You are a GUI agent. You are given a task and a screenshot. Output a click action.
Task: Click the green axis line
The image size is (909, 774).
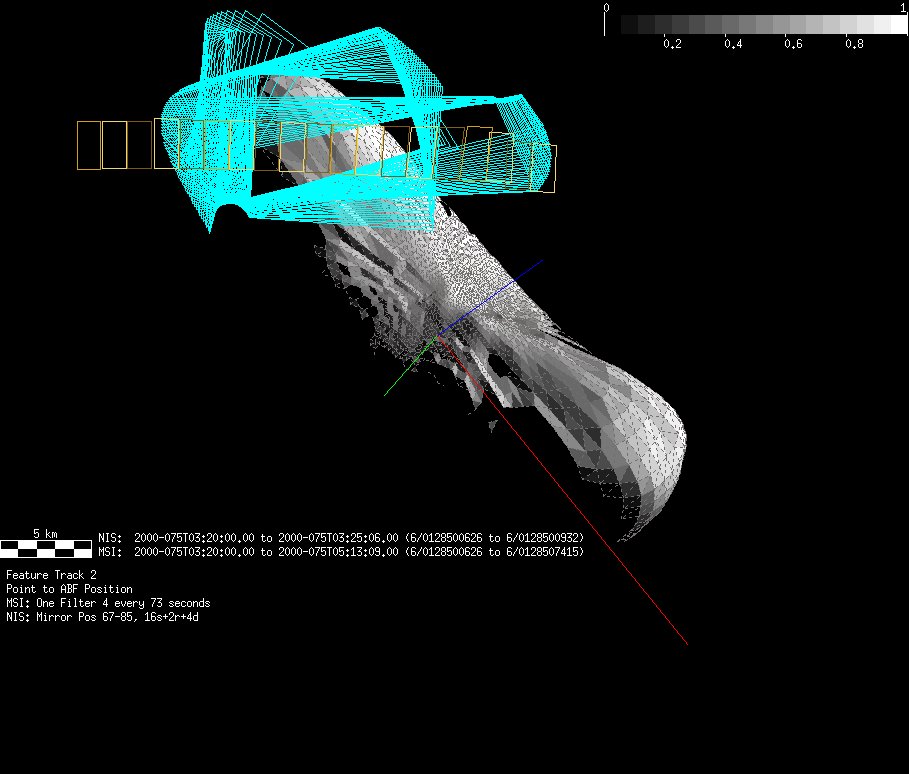410,365
